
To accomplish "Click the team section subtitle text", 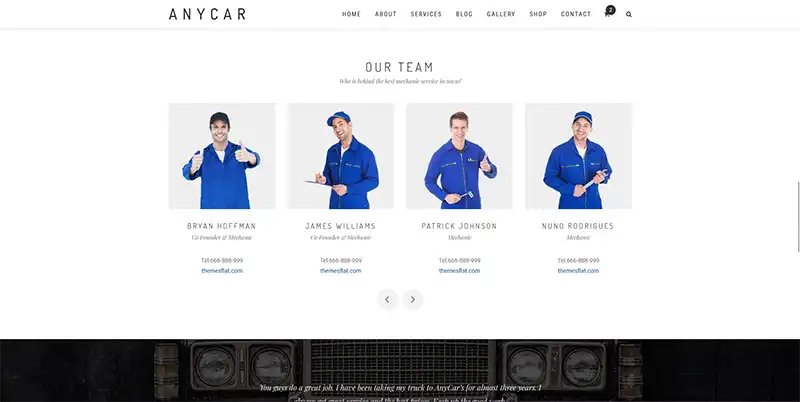I will pyautogui.click(x=400, y=81).
